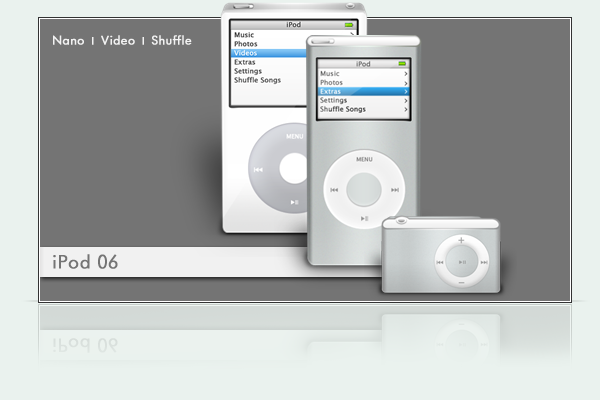Viewport: 600px width, 400px height.
Task: Tap next track on iPod Nano wheel
Action: (395, 190)
